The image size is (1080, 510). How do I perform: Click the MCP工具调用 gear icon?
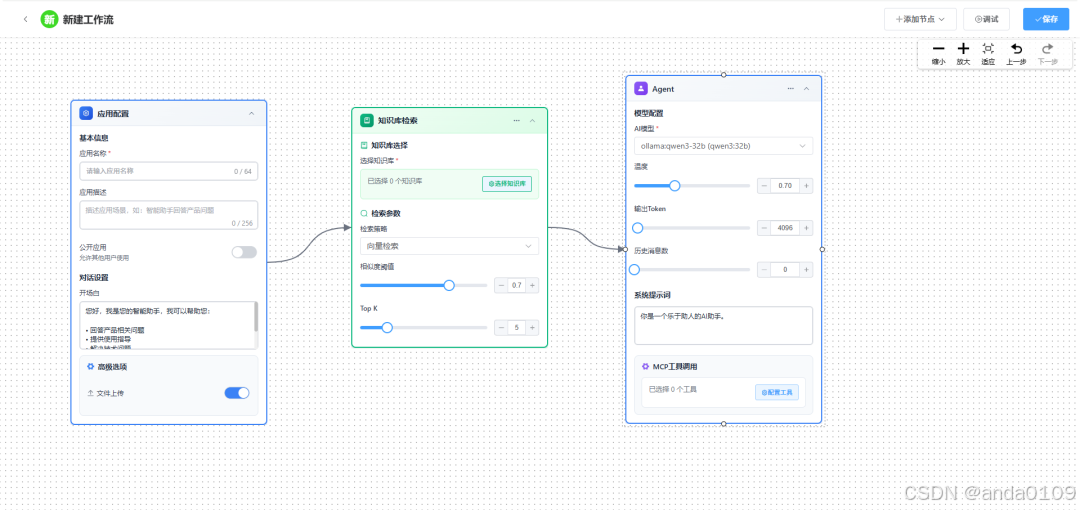(x=645, y=367)
